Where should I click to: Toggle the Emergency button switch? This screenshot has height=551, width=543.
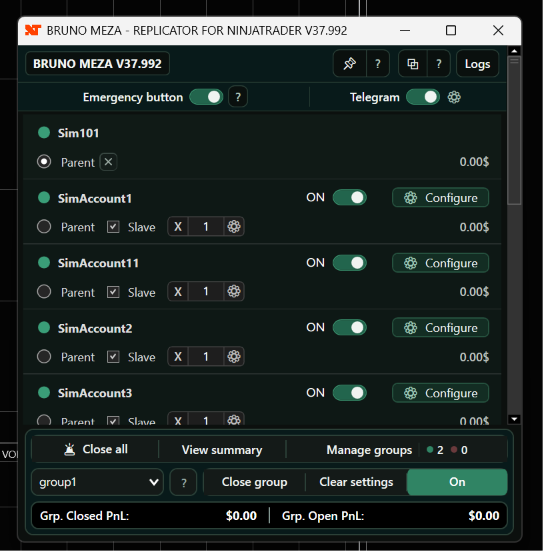tap(206, 97)
